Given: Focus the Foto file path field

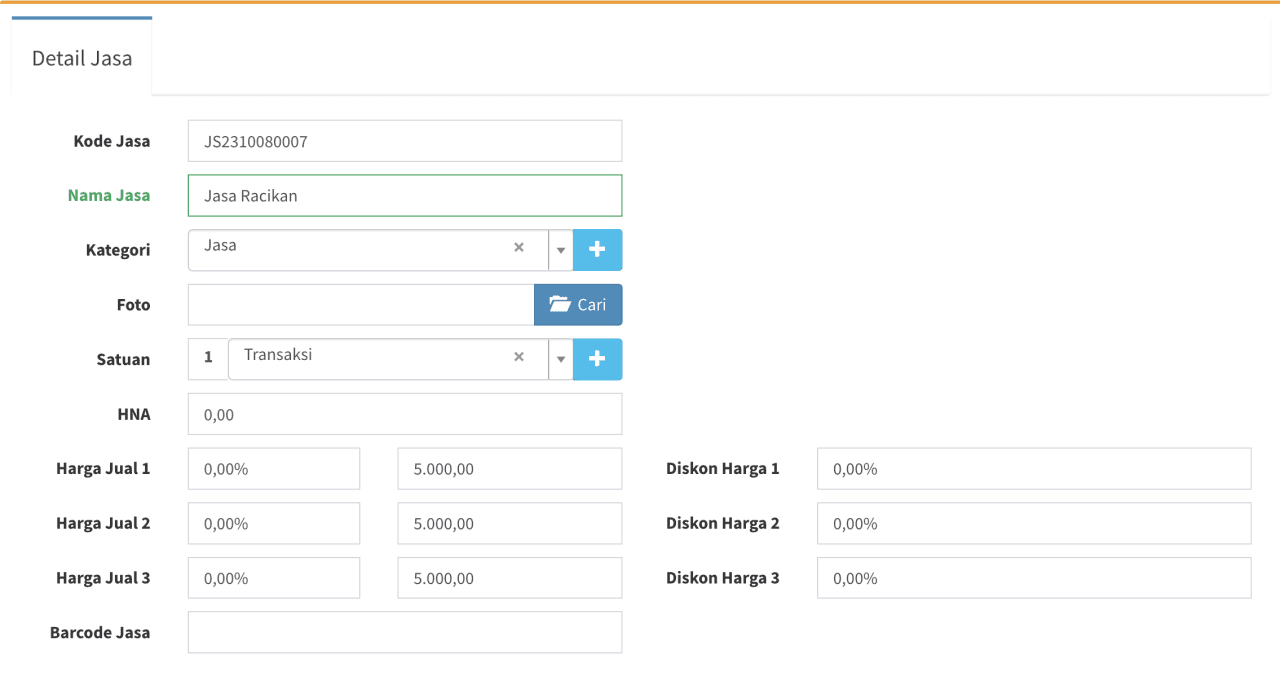Looking at the screenshot, I should click(x=361, y=305).
